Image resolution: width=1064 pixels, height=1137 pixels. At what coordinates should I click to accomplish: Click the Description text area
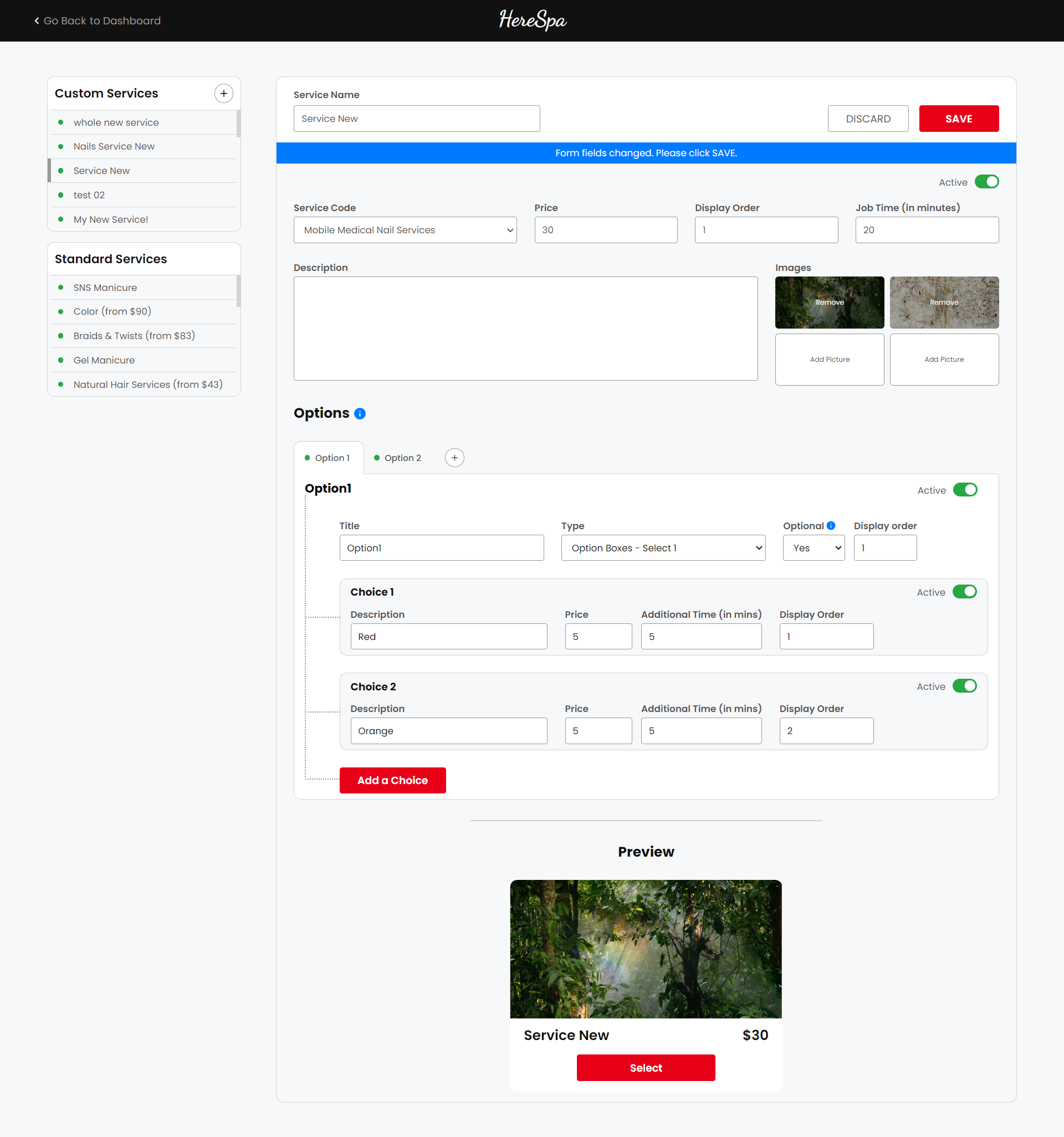coord(526,329)
